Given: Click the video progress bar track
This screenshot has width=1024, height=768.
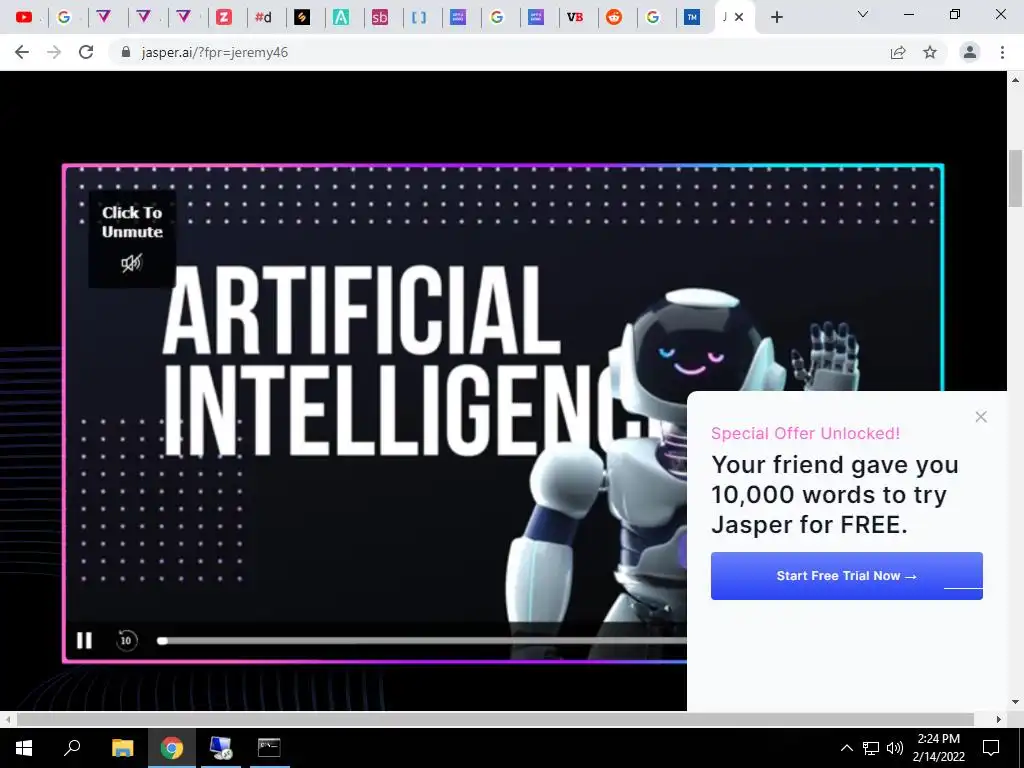Looking at the screenshot, I should pos(421,641).
